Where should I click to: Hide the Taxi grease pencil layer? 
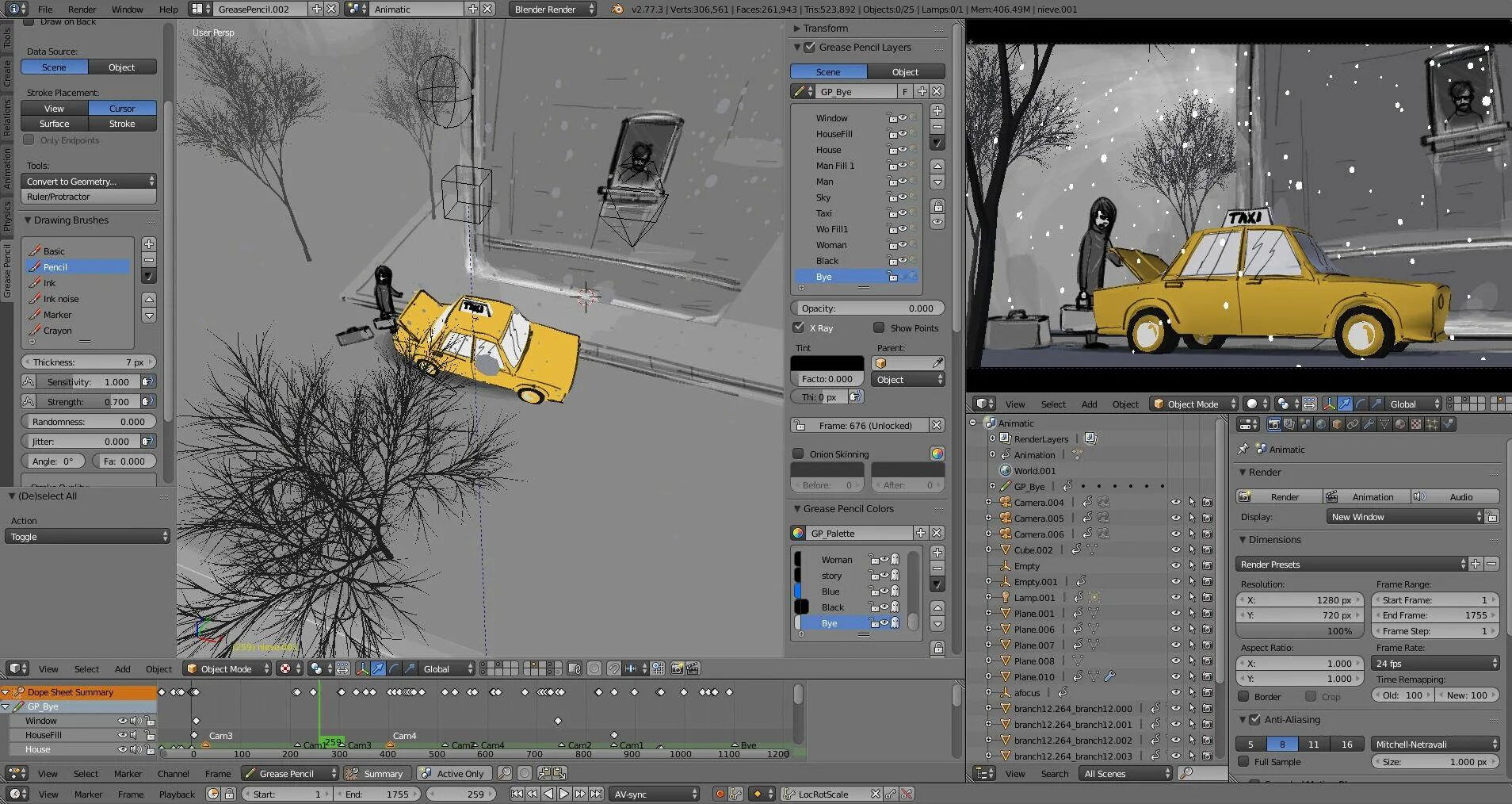[902, 213]
